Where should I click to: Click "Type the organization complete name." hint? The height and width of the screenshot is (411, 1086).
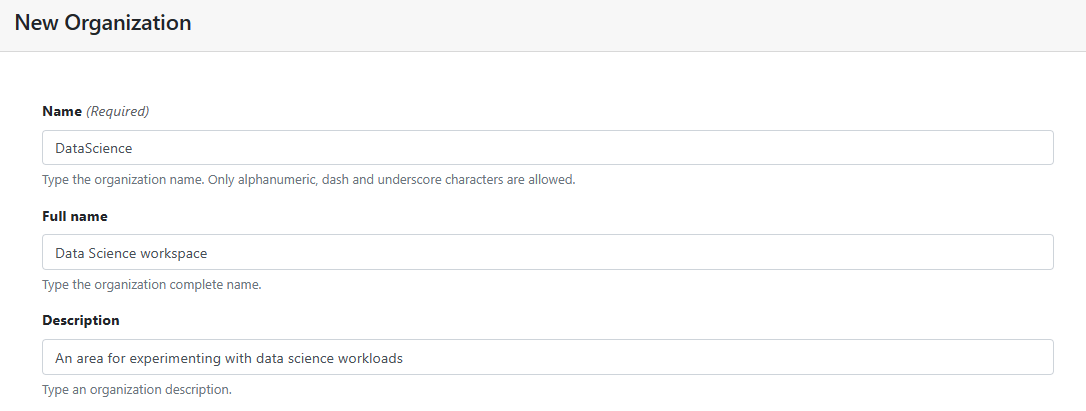pyautogui.click(x=151, y=285)
